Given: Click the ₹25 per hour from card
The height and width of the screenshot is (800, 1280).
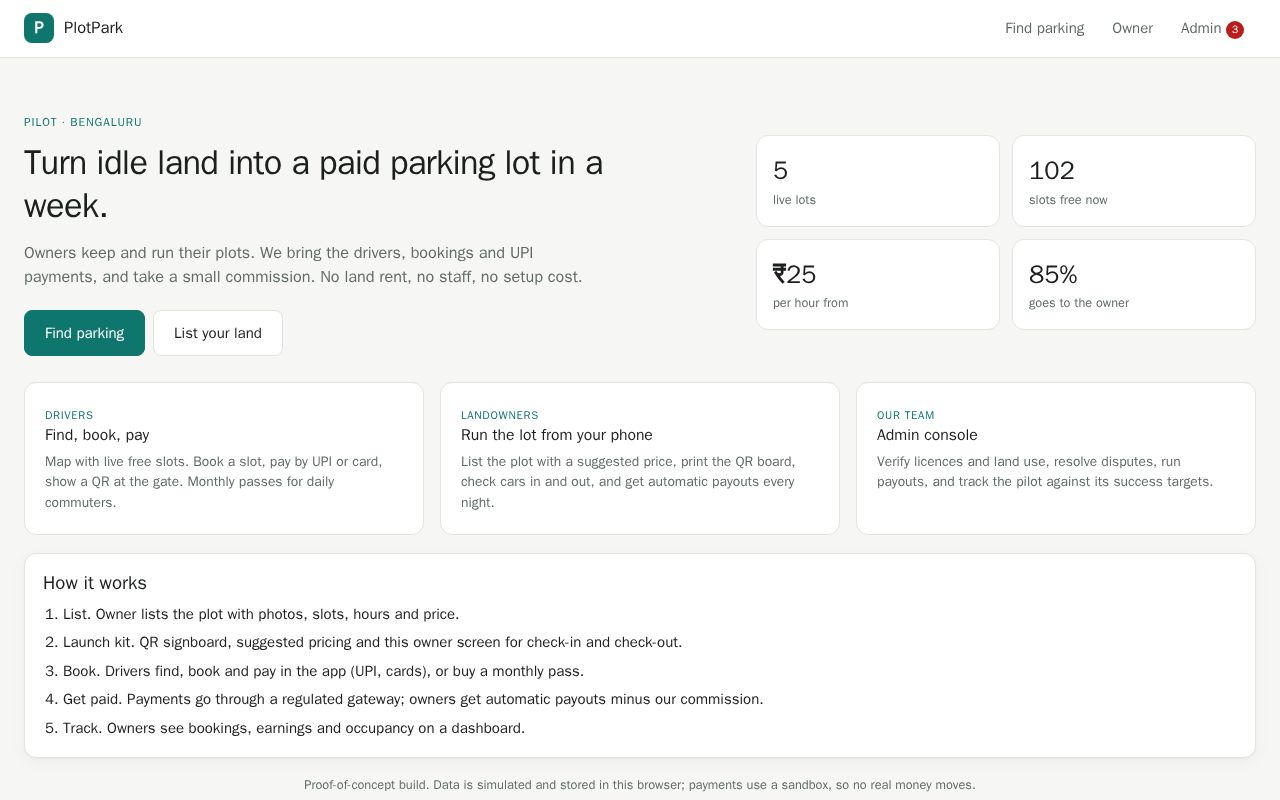Looking at the screenshot, I should pos(878,284).
